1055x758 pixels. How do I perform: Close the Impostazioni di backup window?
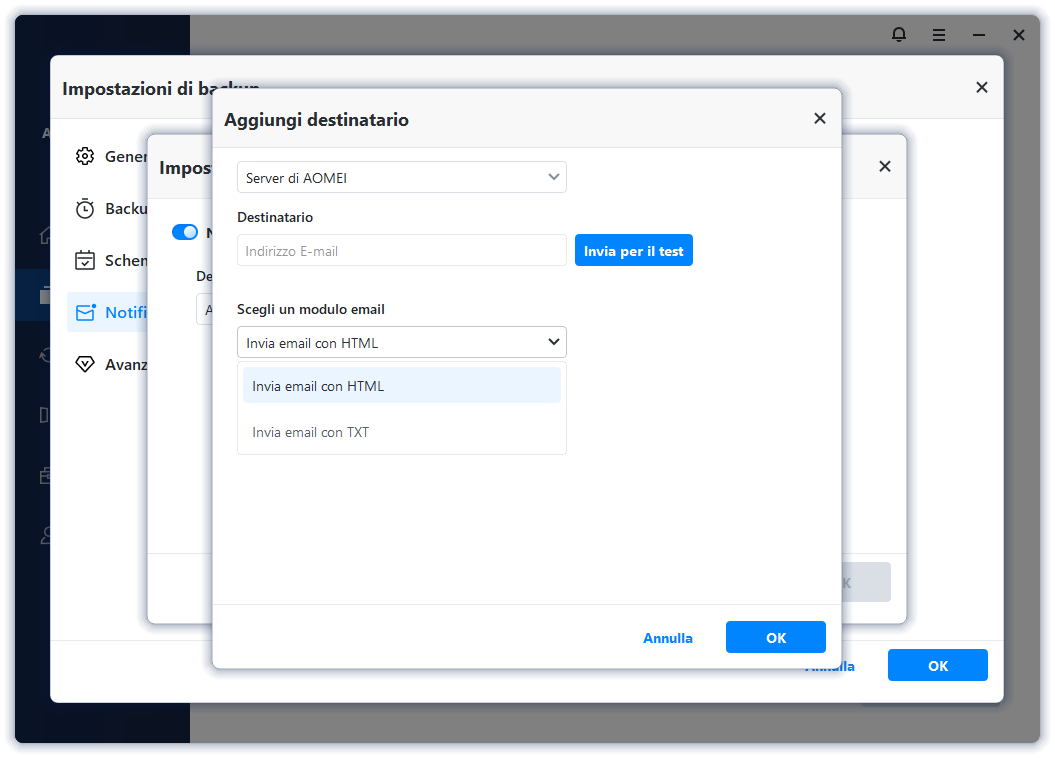tap(982, 87)
